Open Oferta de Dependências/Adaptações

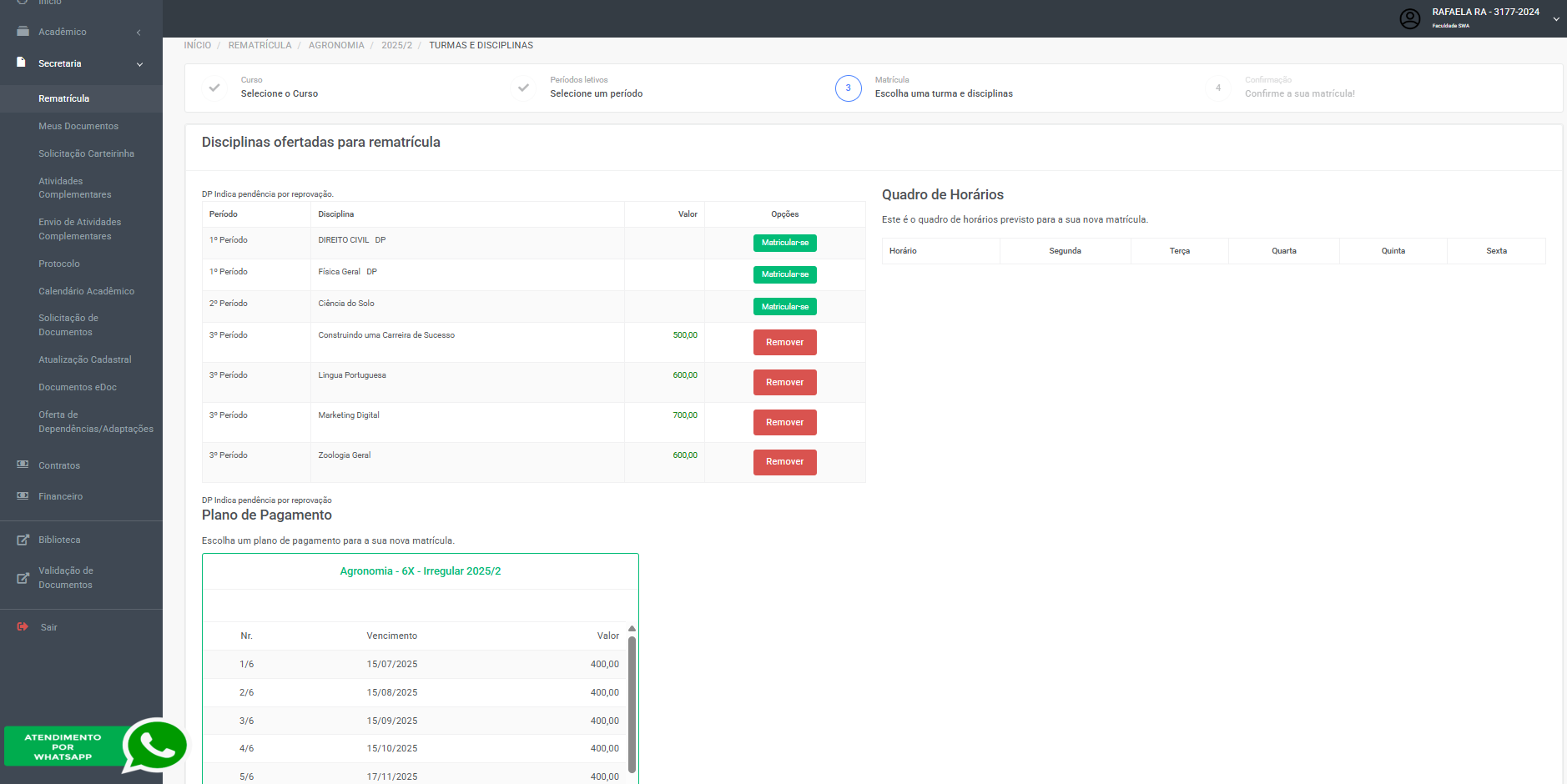pos(96,421)
